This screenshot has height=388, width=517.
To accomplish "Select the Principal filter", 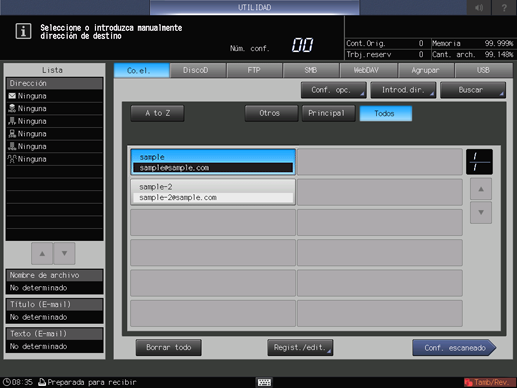I will click(328, 113).
